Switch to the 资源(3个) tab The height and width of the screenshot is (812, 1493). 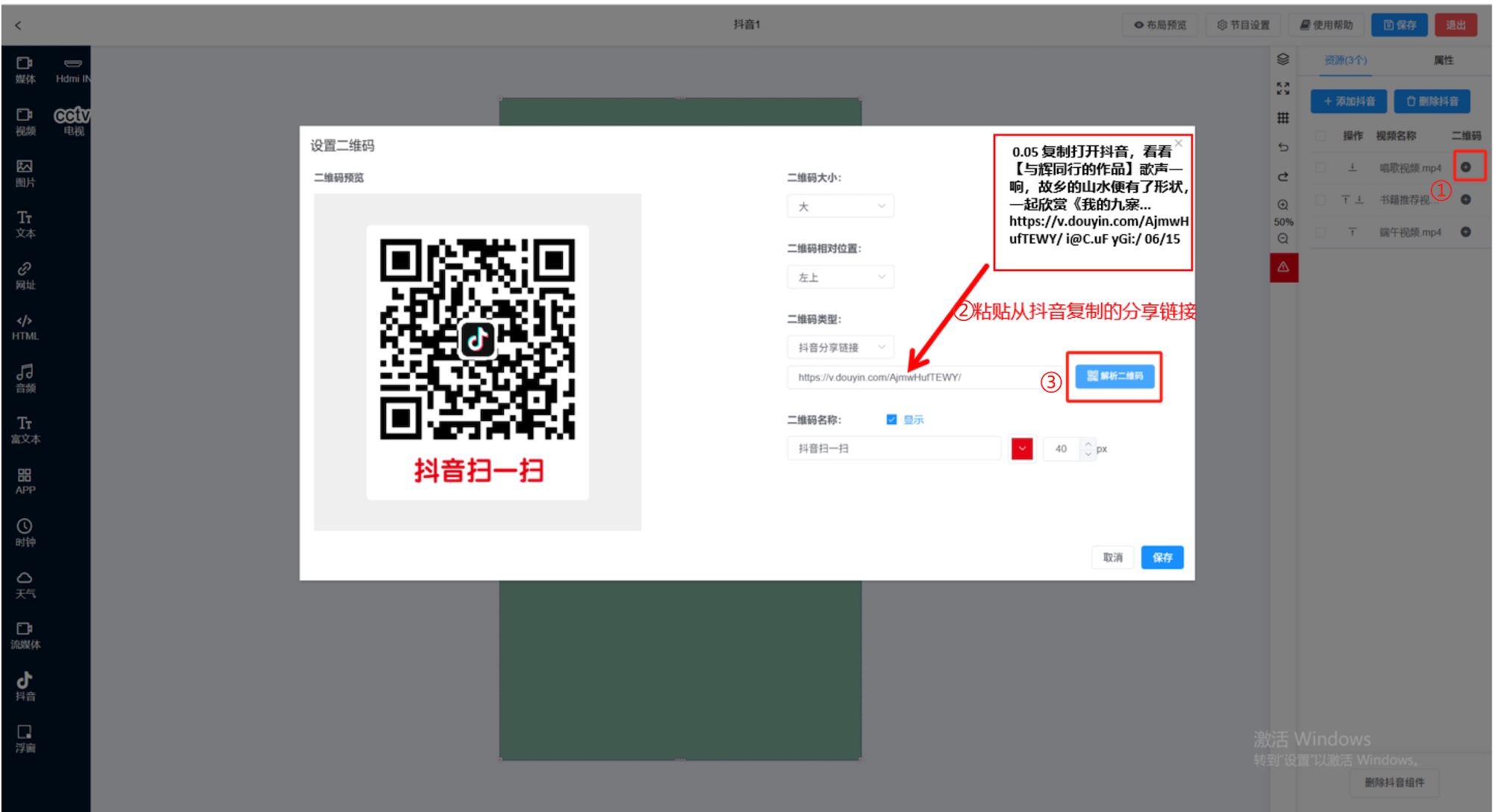1346,60
